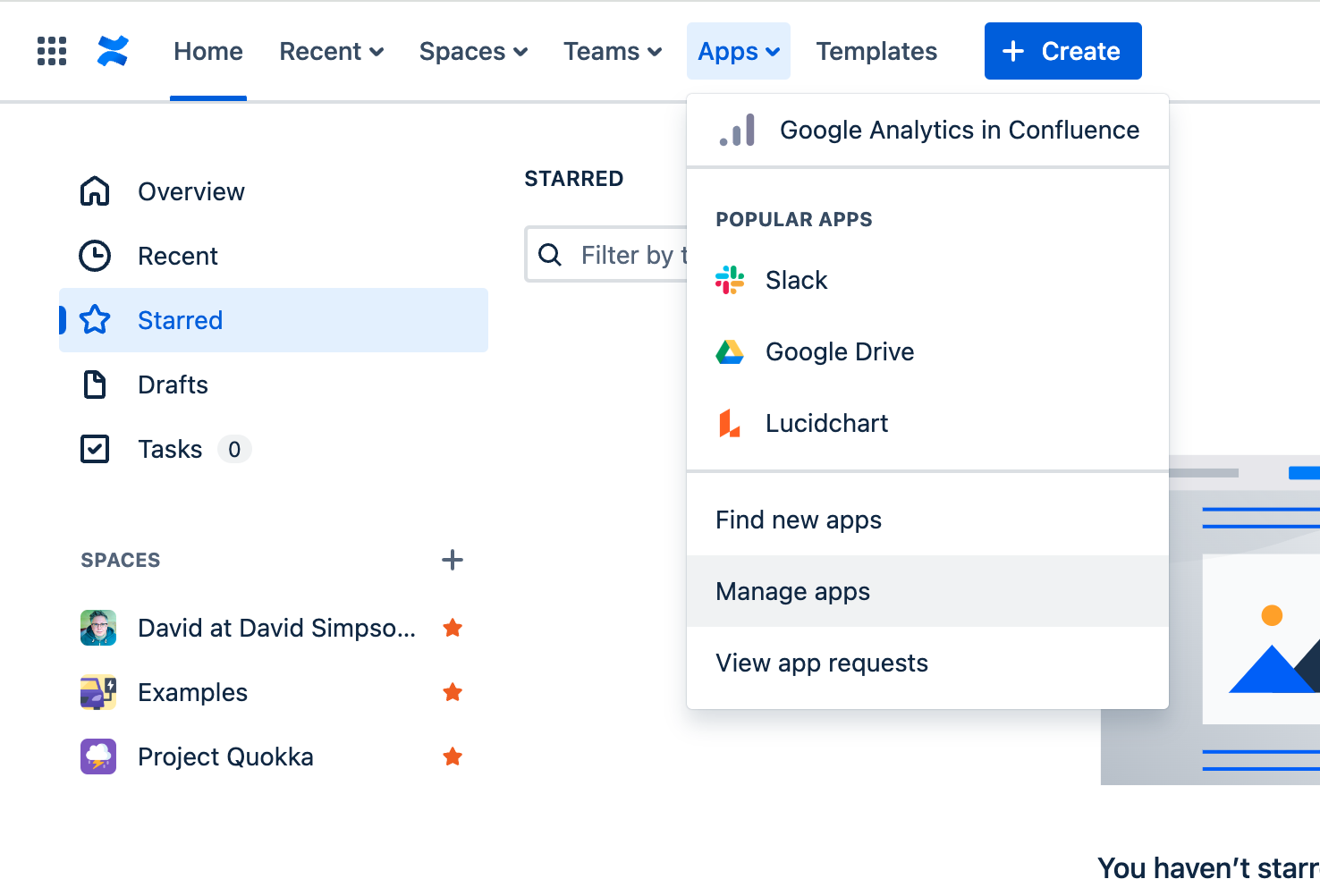Click the Google Analytics bar chart icon

737,130
